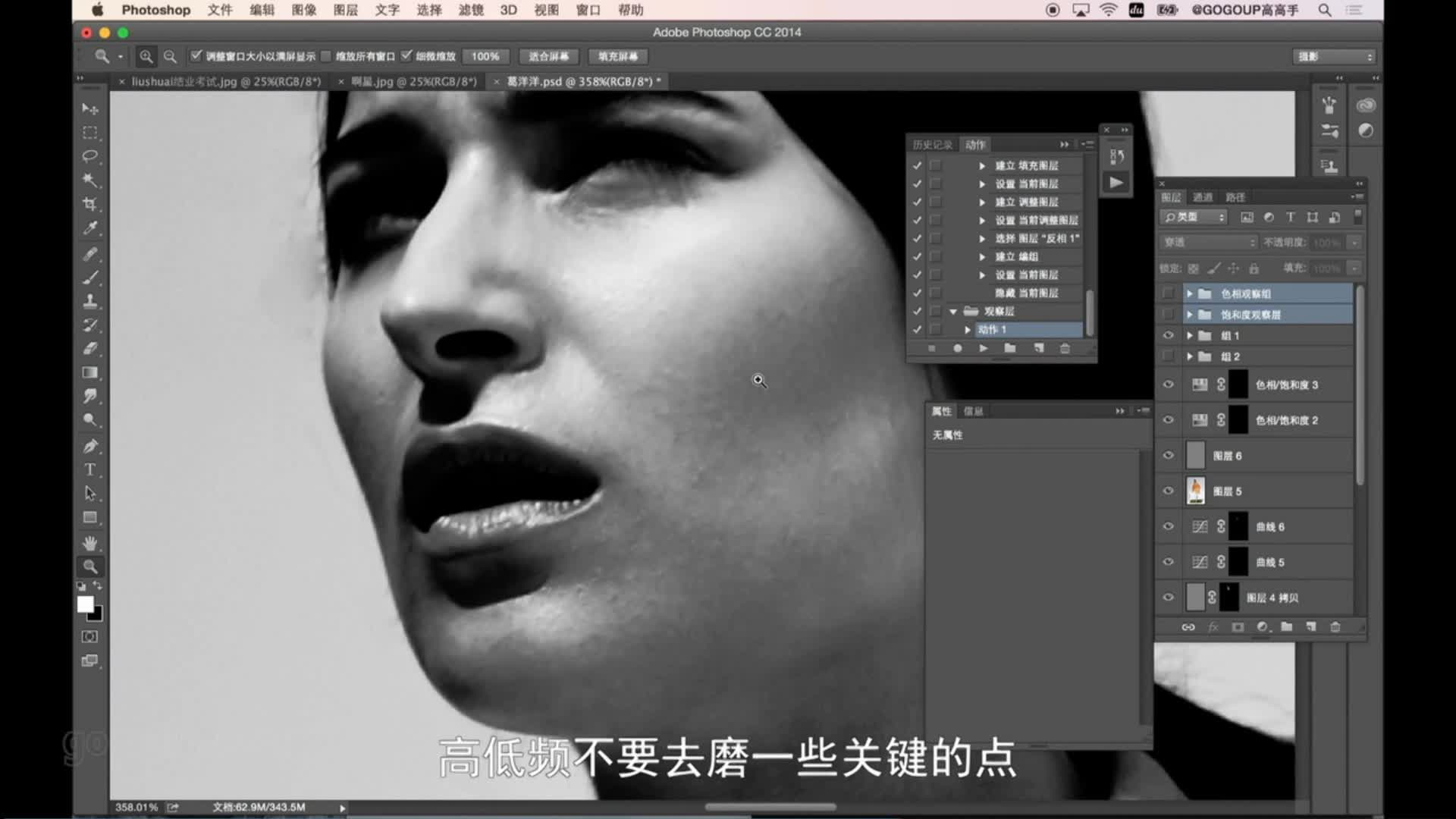This screenshot has height=819, width=1456.
Task: Click the 100% zoom button
Action: click(x=485, y=56)
